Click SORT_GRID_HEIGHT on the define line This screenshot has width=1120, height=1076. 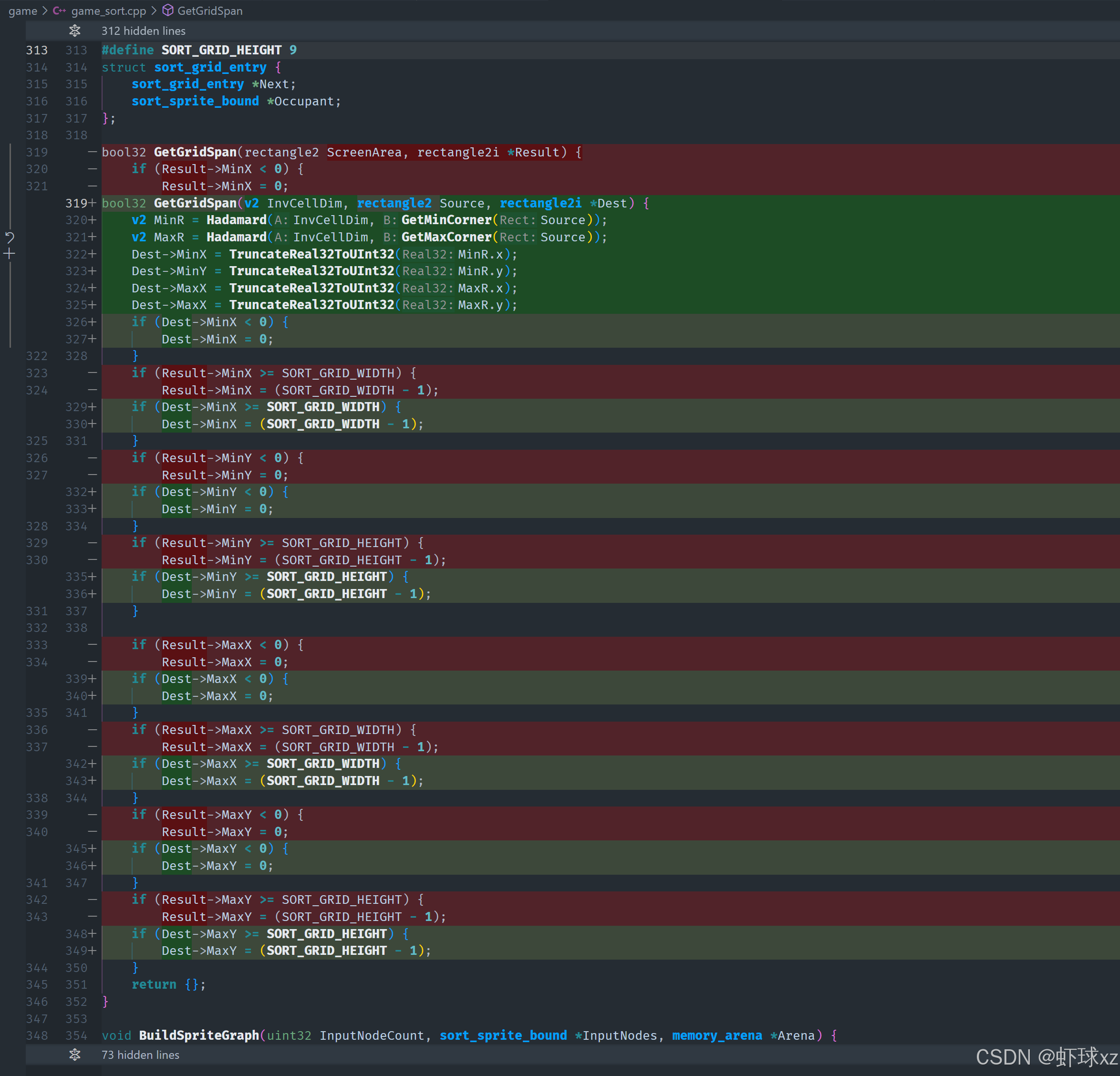221,50
